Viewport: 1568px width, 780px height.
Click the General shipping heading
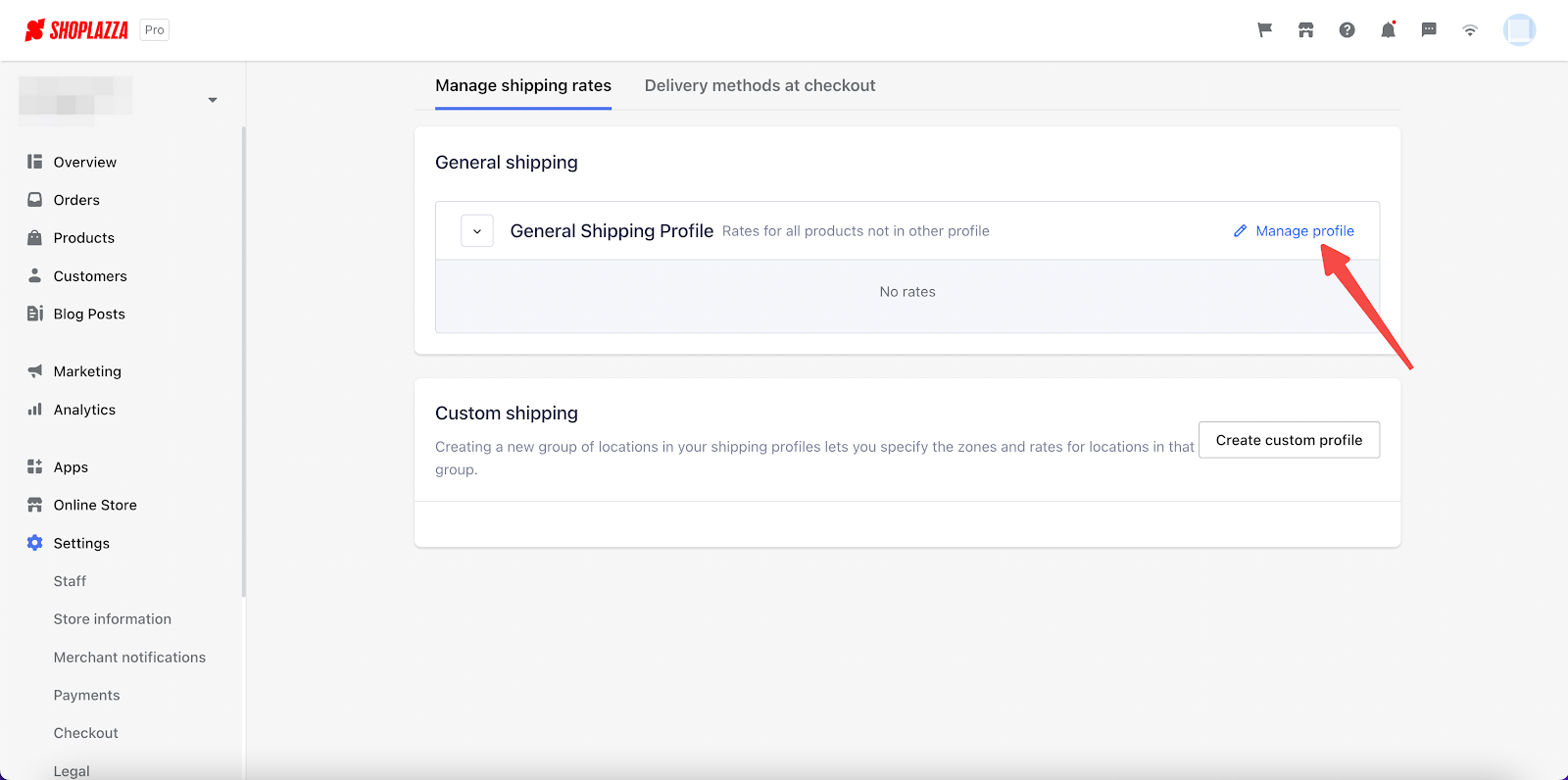pyautogui.click(x=507, y=163)
